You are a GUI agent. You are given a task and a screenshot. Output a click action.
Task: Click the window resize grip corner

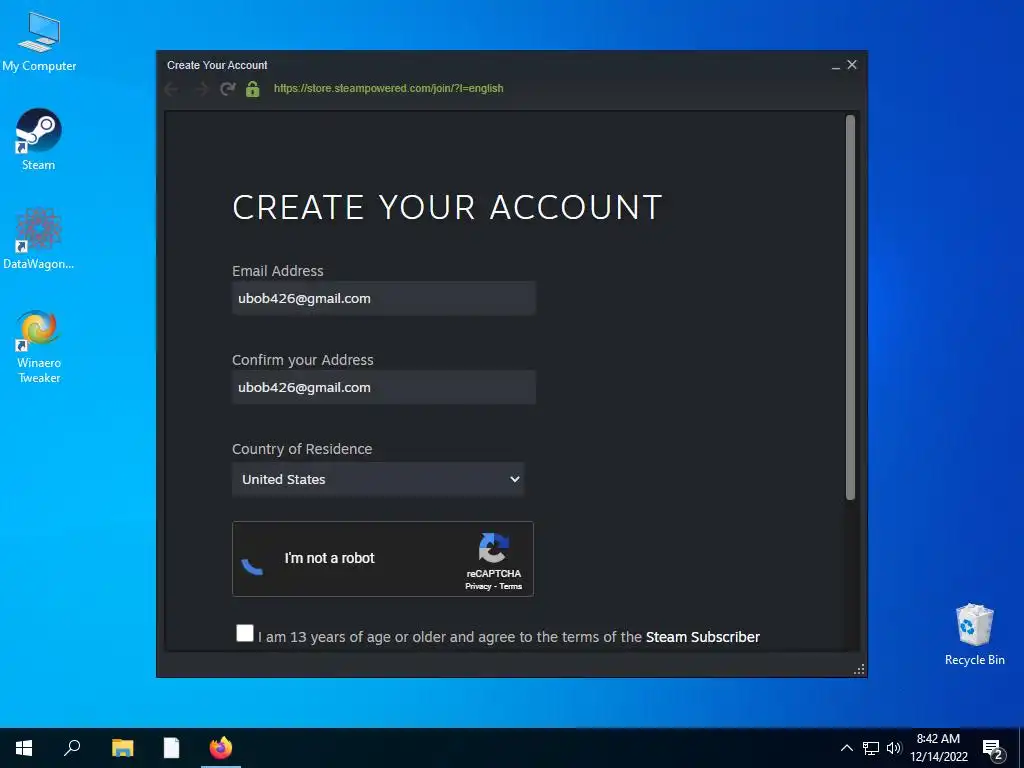point(859,669)
